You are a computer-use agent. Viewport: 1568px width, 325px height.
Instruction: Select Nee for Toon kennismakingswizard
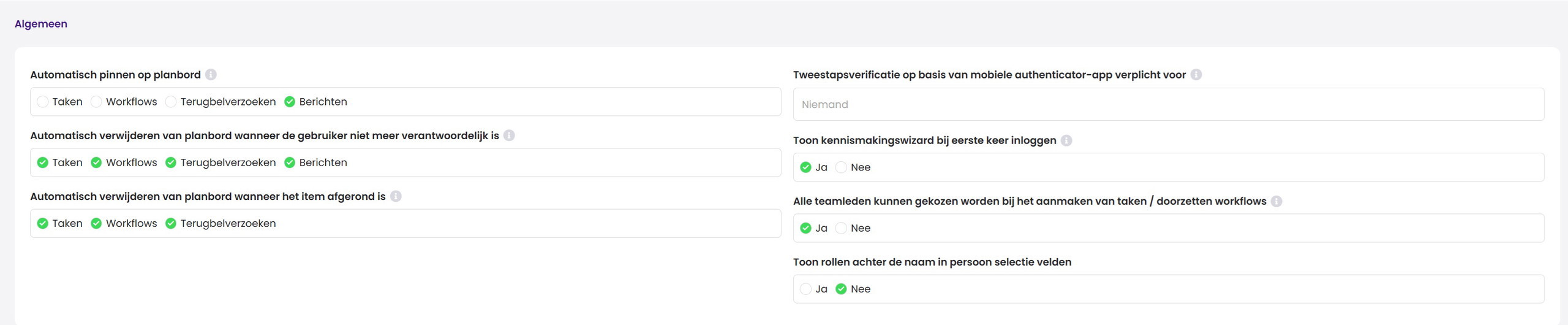[842, 167]
